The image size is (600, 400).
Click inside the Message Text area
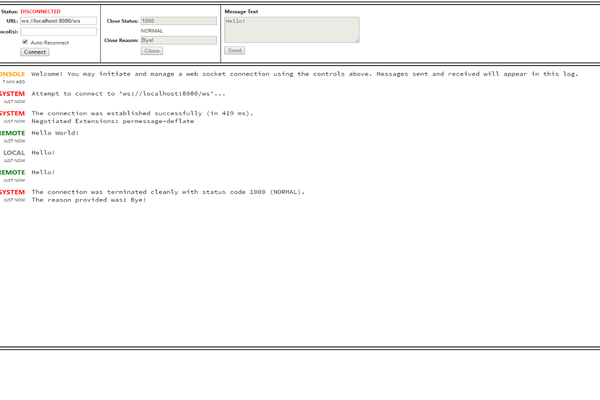coord(290,29)
